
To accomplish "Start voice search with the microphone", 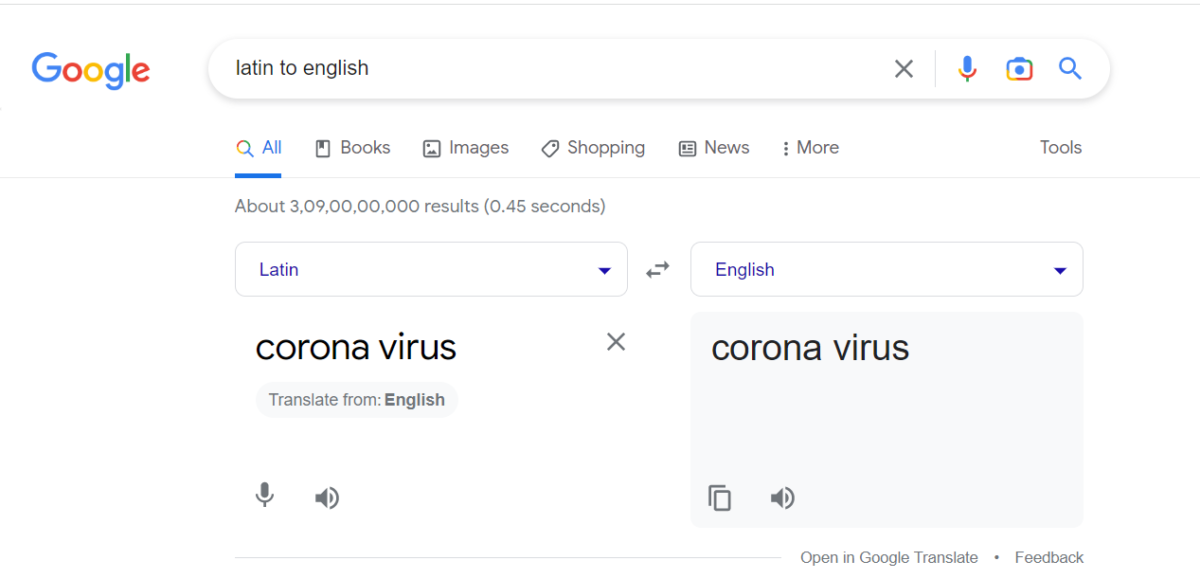I will tap(967, 69).
